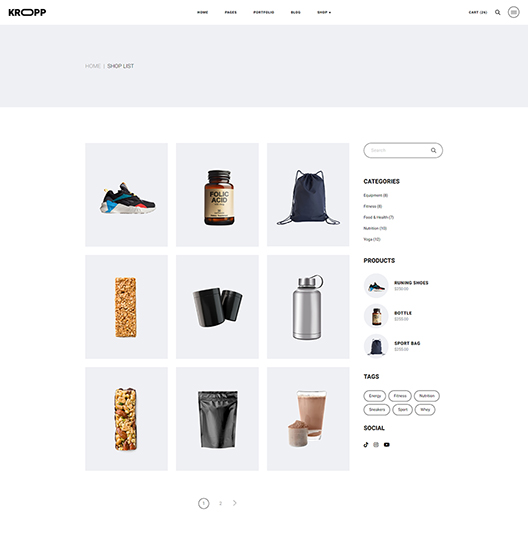528x550 pixels.
Task: Open the Instagram social icon
Action: click(x=376, y=444)
